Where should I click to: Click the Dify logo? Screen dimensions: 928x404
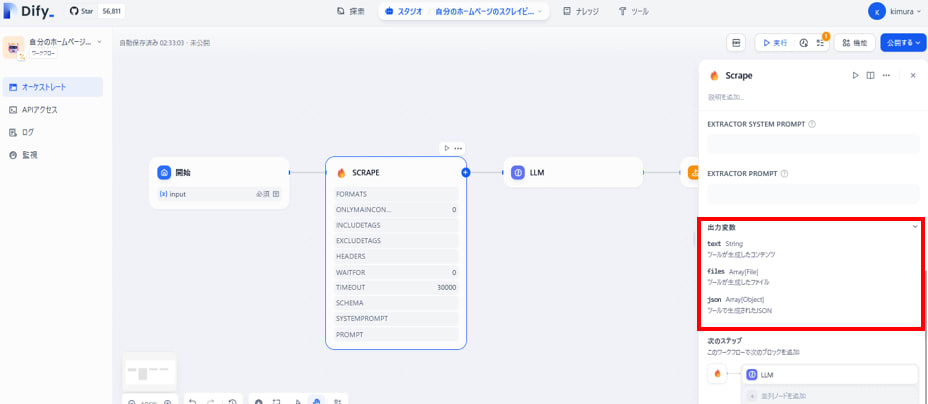[x=29, y=11]
